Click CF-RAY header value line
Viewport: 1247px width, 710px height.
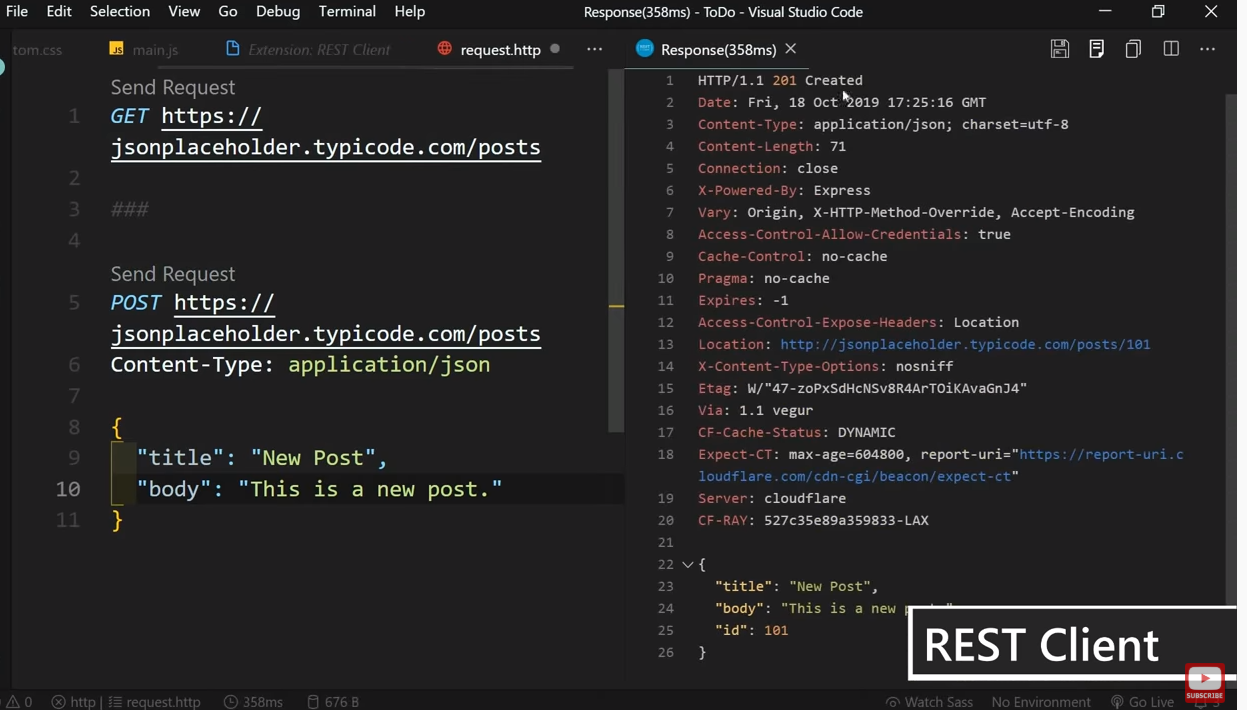[813, 520]
